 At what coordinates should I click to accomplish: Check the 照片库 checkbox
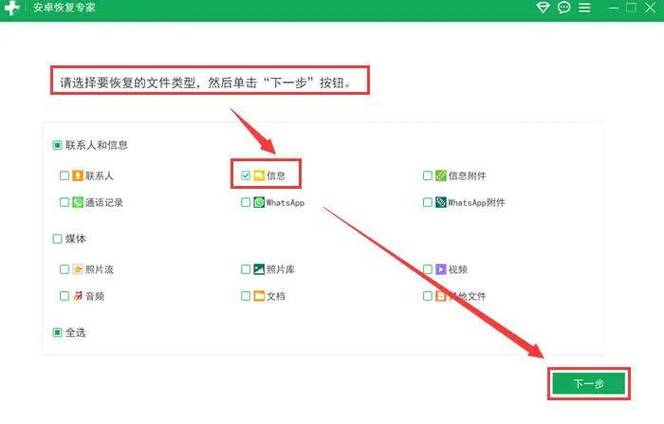[246, 269]
